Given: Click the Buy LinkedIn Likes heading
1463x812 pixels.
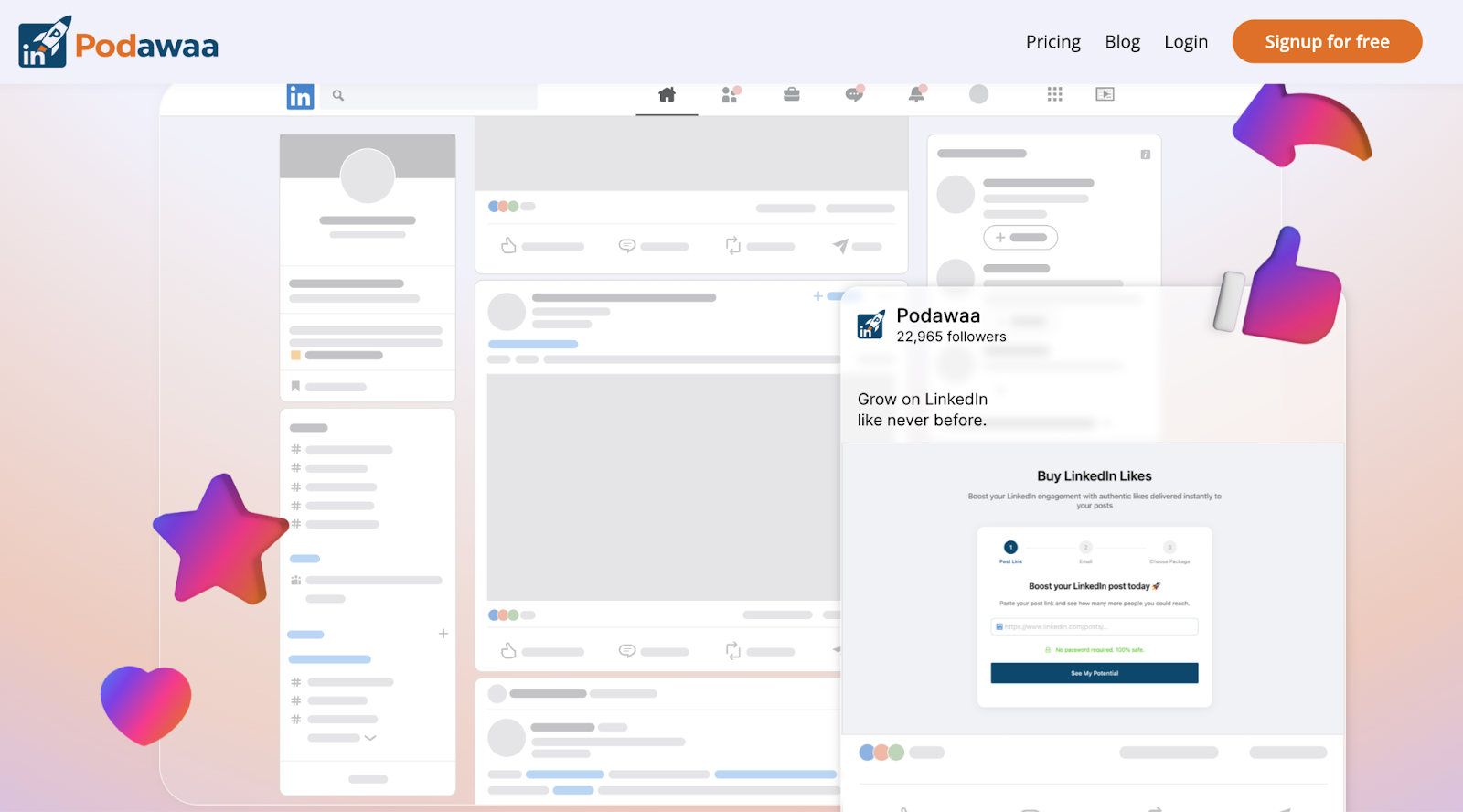Looking at the screenshot, I should click(x=1095, y=475).
